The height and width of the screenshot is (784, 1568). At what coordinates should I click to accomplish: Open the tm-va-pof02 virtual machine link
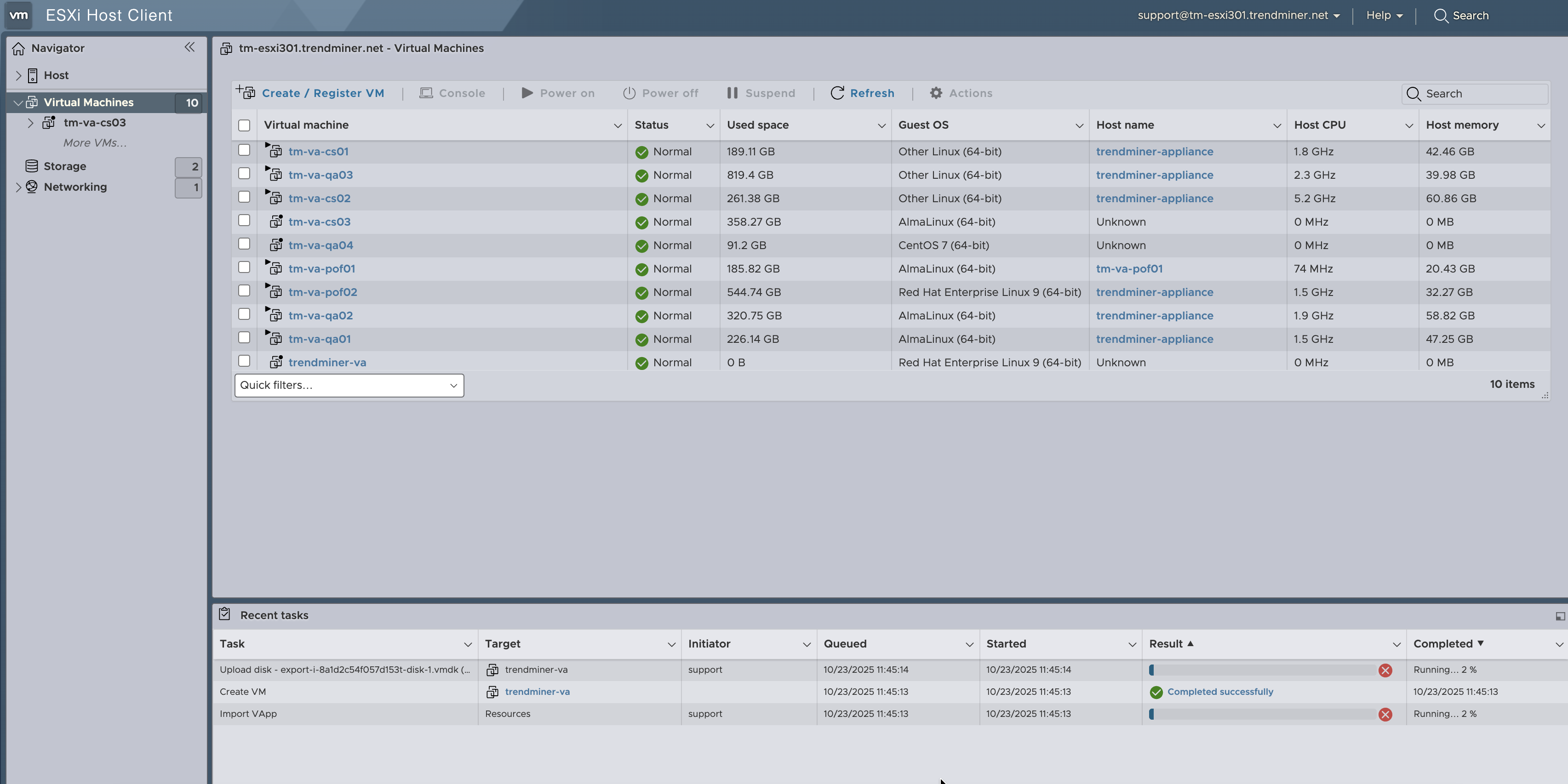click(323, 293)
